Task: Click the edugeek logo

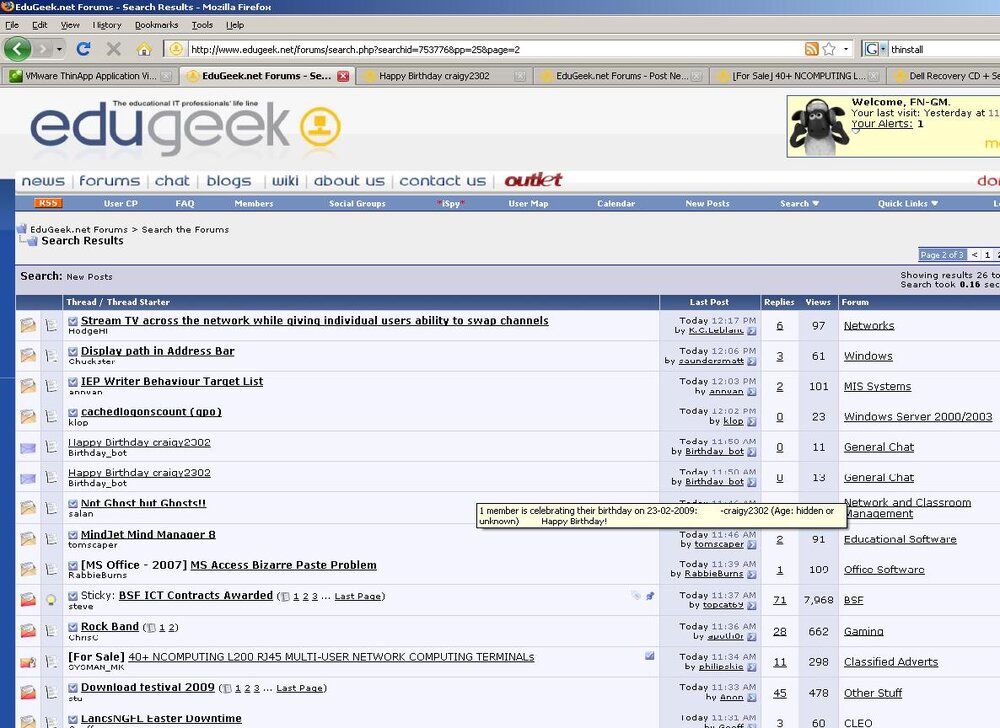Action: (x=185, y=127)
